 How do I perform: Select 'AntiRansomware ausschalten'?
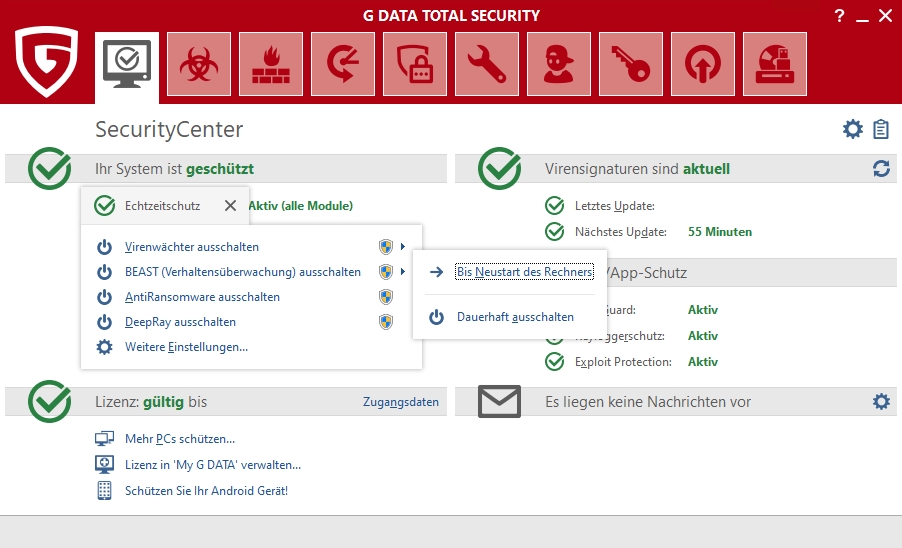[202, 297]
